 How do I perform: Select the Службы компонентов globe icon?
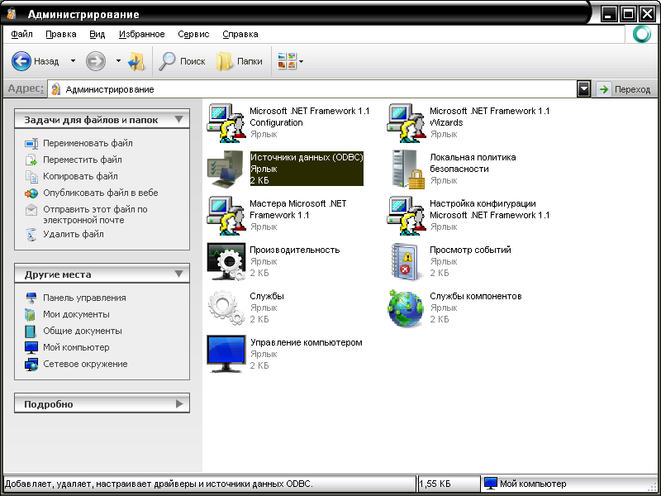tap(405, 308)
